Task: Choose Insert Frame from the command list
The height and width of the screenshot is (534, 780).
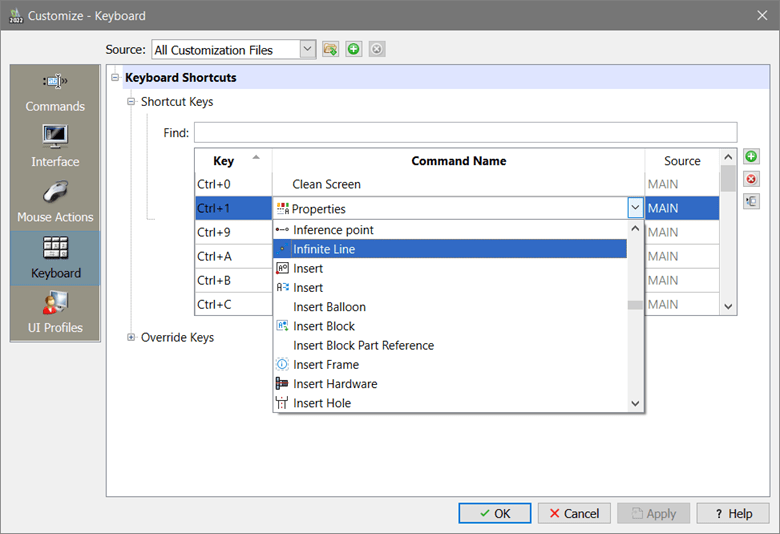Action: tap(450, 365)
